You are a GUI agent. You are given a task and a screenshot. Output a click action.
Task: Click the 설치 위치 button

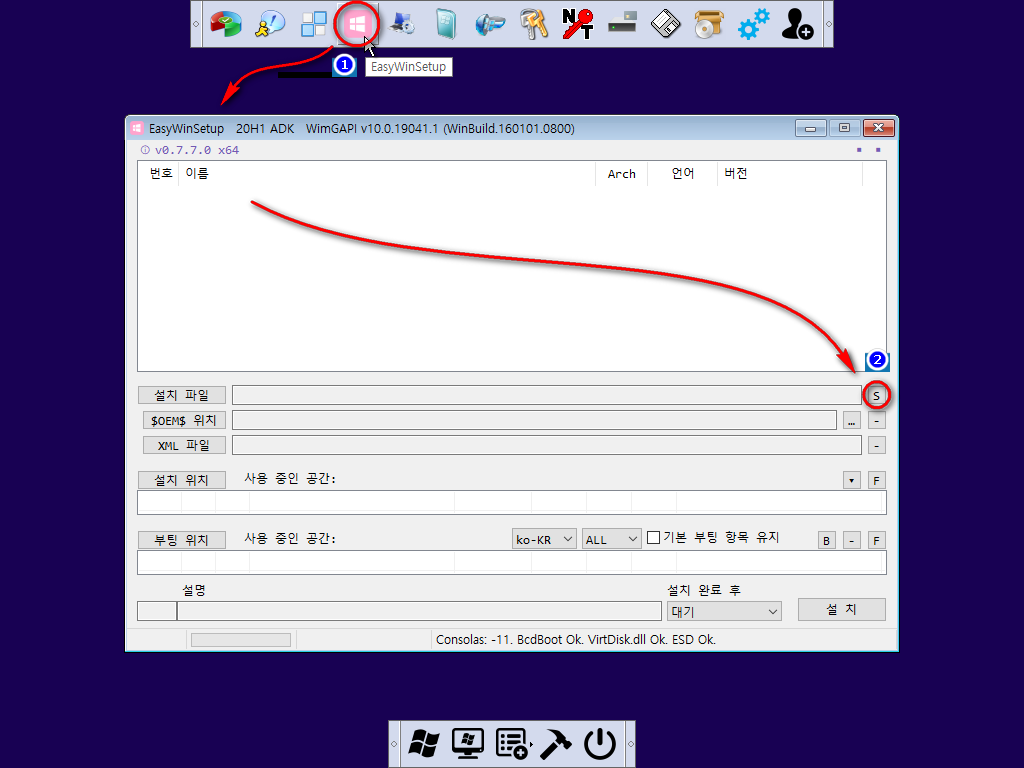182,480
